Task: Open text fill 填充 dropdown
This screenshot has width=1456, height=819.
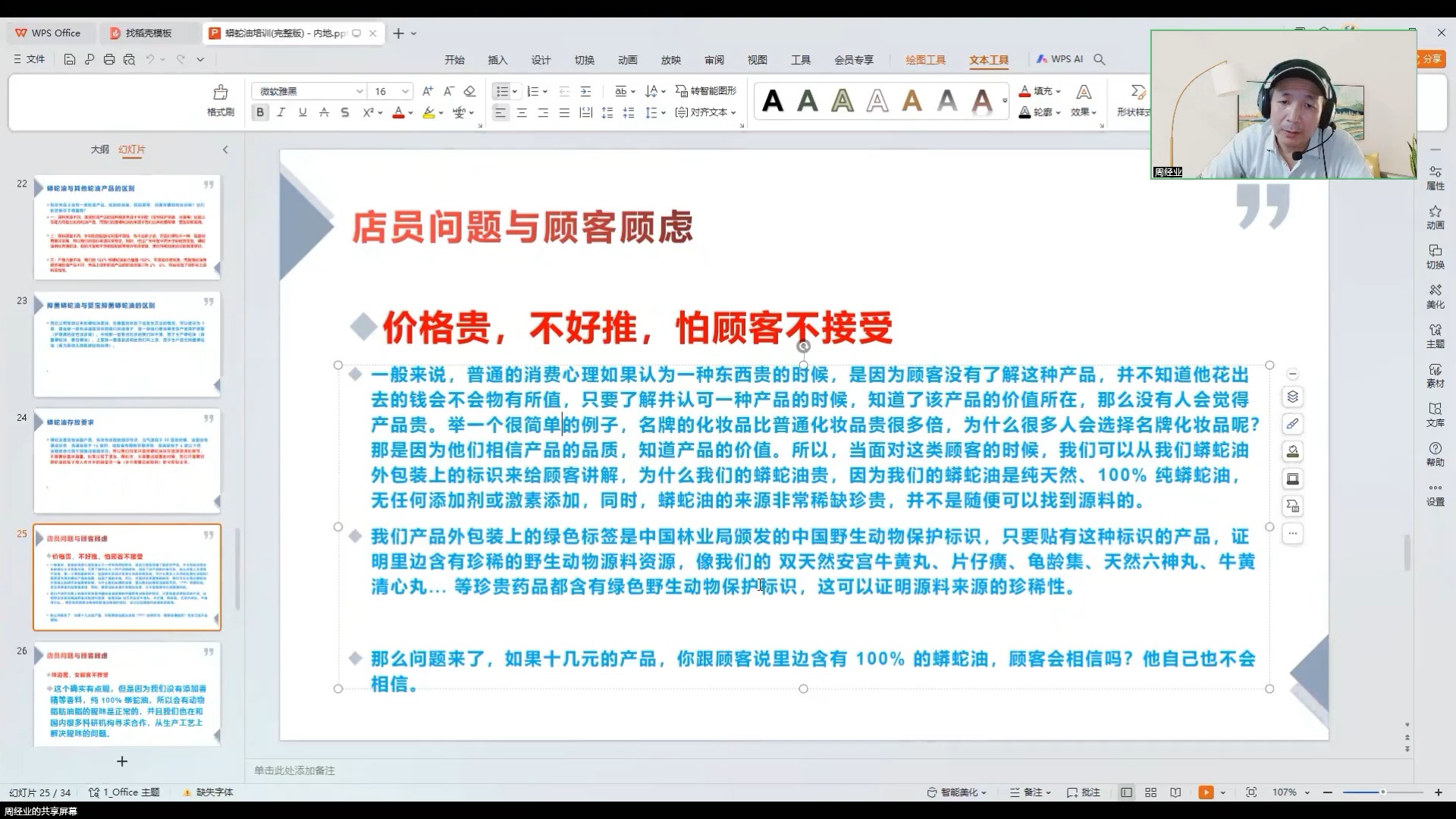Action: (1040, 91)
